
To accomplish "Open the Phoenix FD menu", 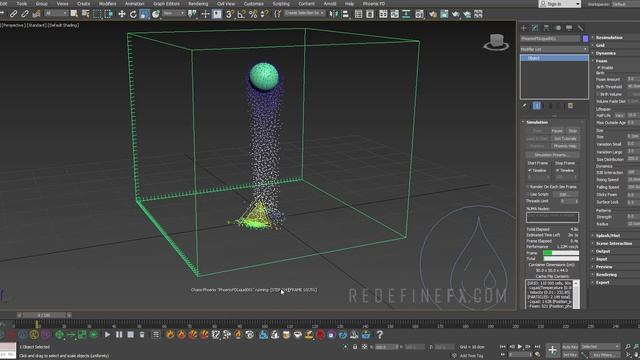I will (374, 4).
